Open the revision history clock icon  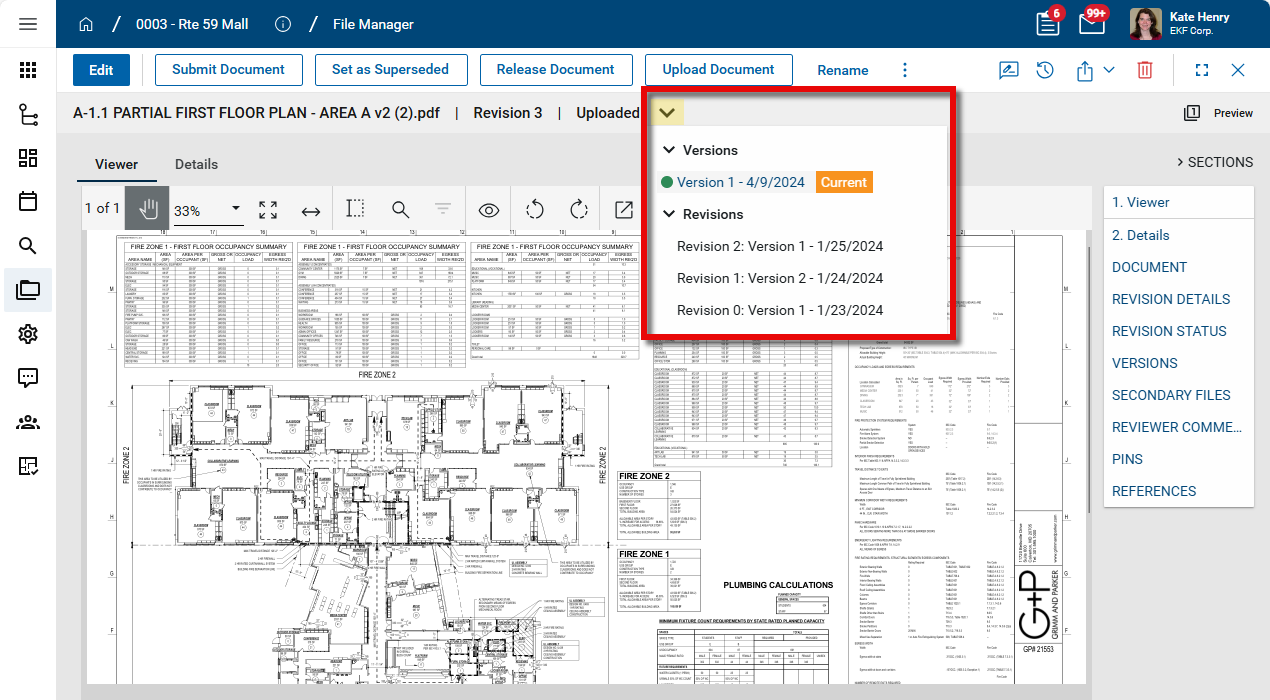click(1044, 70)
